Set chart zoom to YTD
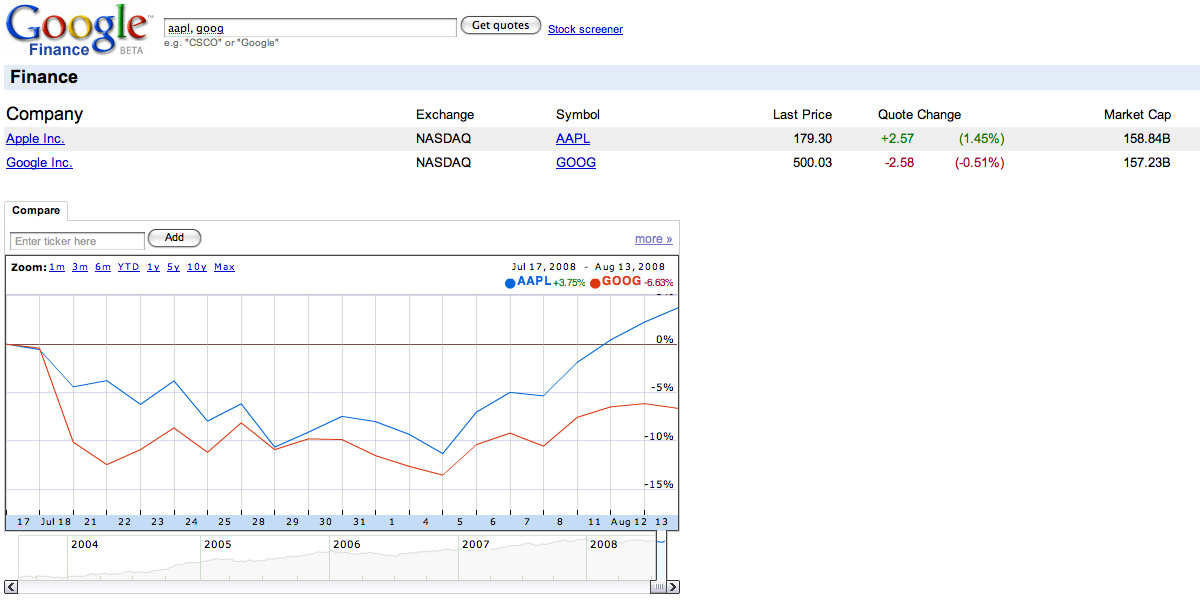 tap(129, 267)
